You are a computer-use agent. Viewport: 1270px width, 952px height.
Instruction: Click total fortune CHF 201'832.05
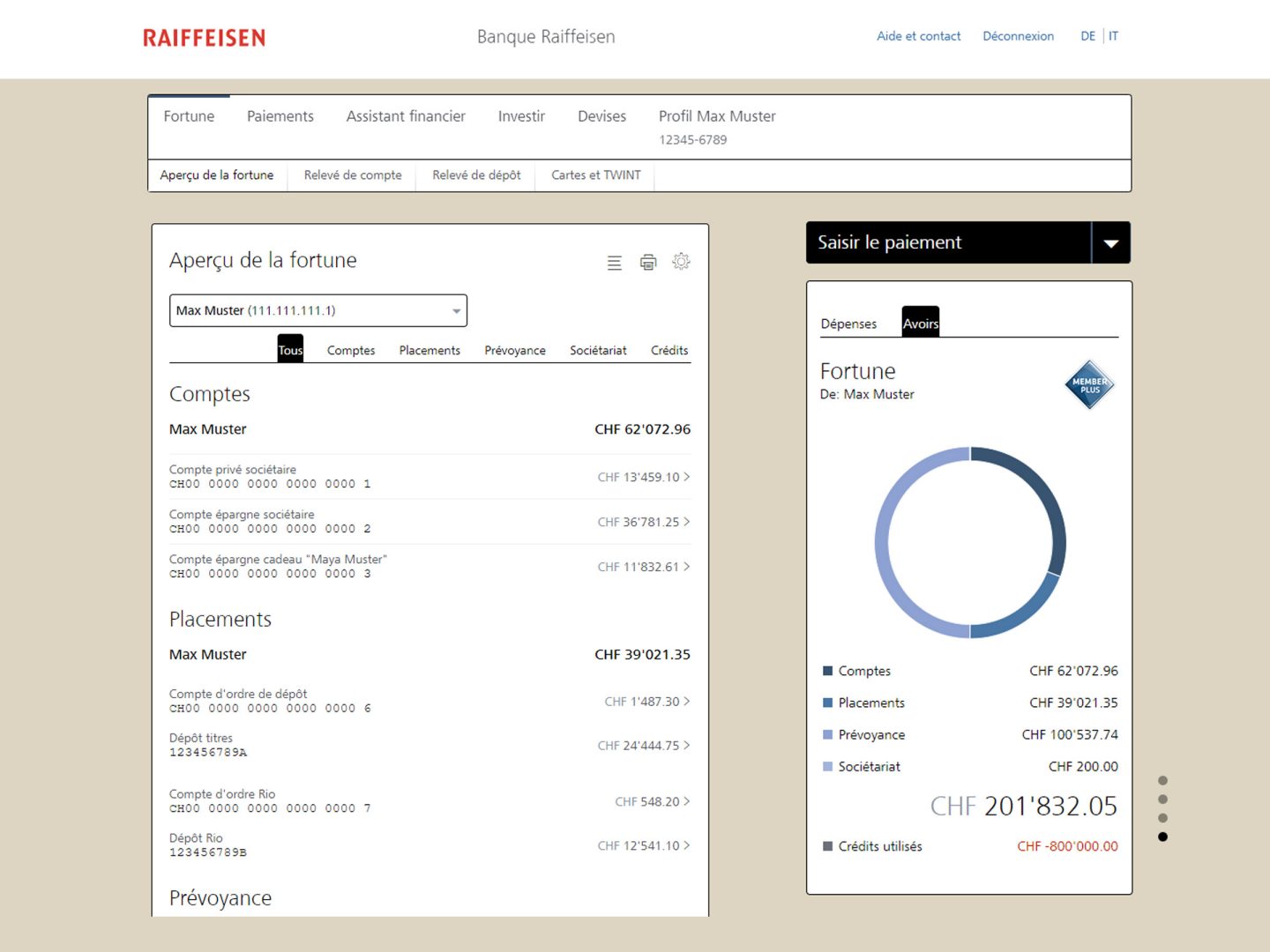[1023, 807]
